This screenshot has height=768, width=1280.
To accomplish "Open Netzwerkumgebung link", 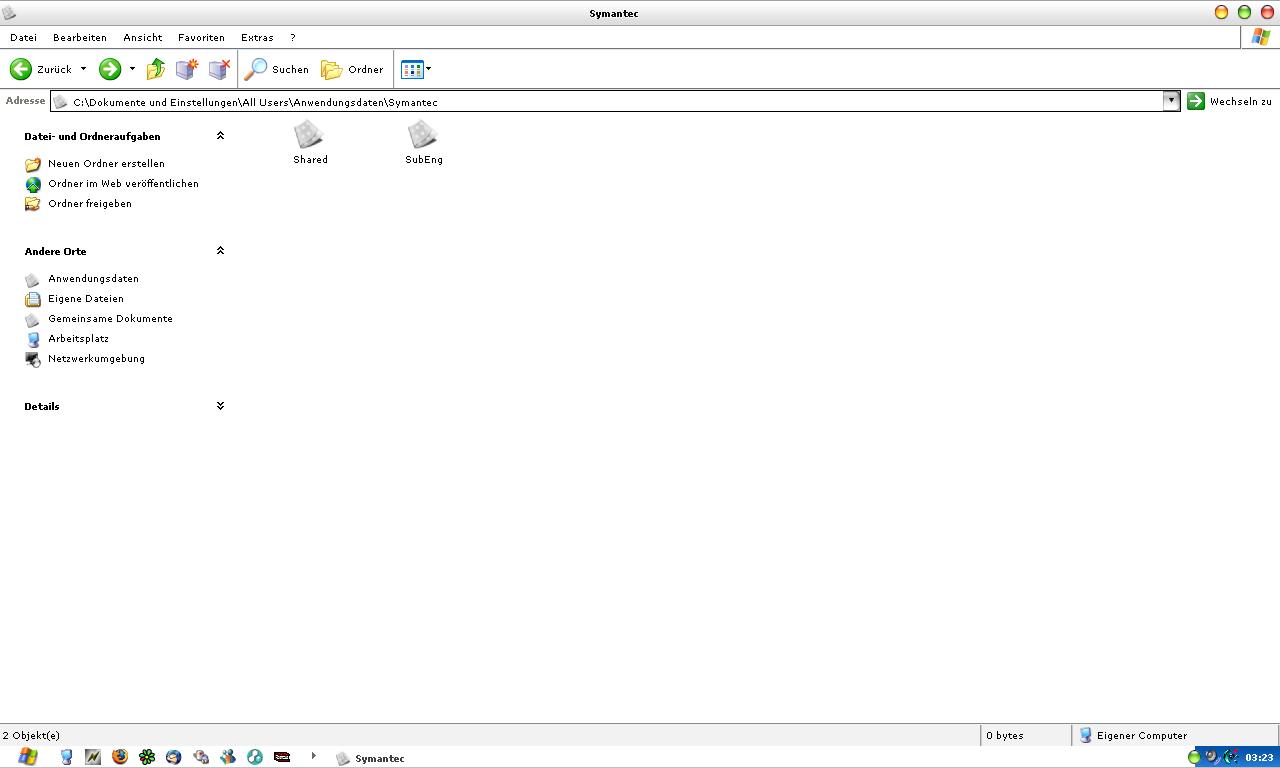I will pyautogui.click(x=96, y=358).
